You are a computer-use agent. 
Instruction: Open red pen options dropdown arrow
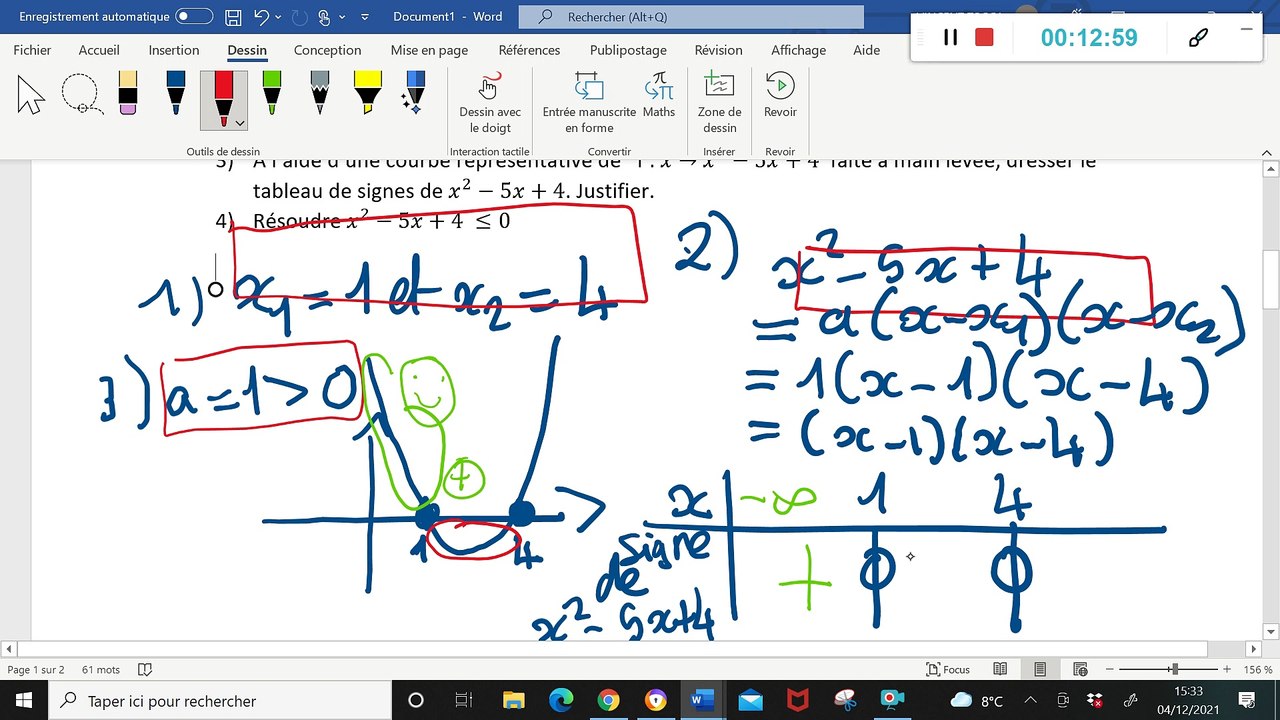click(x=240, y=123)
